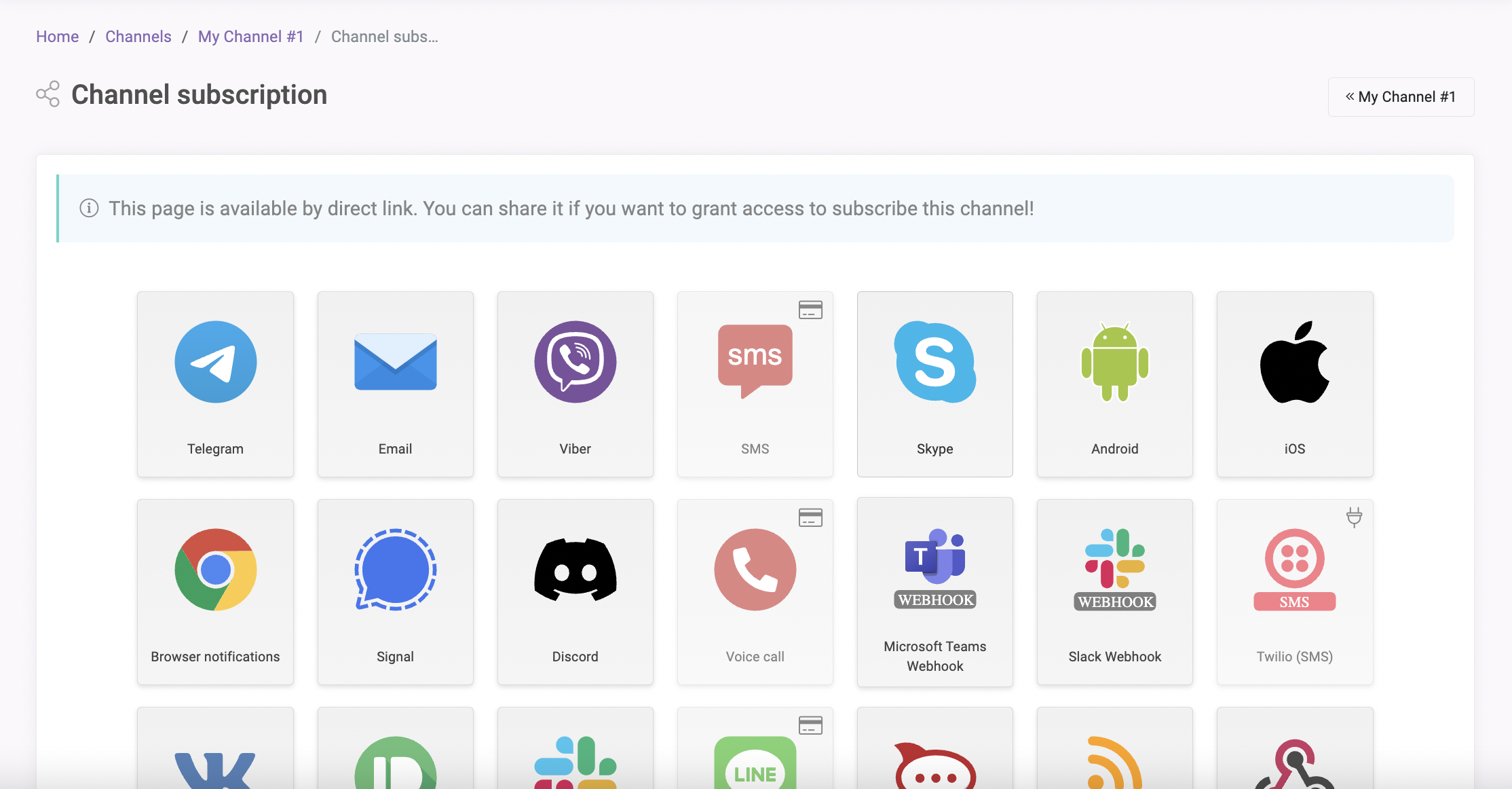The height and width of the screenshot is (789, 1512).
Task: Go to Home breadcrumb link
Action: pyautogui.click(x=57, y=37)
